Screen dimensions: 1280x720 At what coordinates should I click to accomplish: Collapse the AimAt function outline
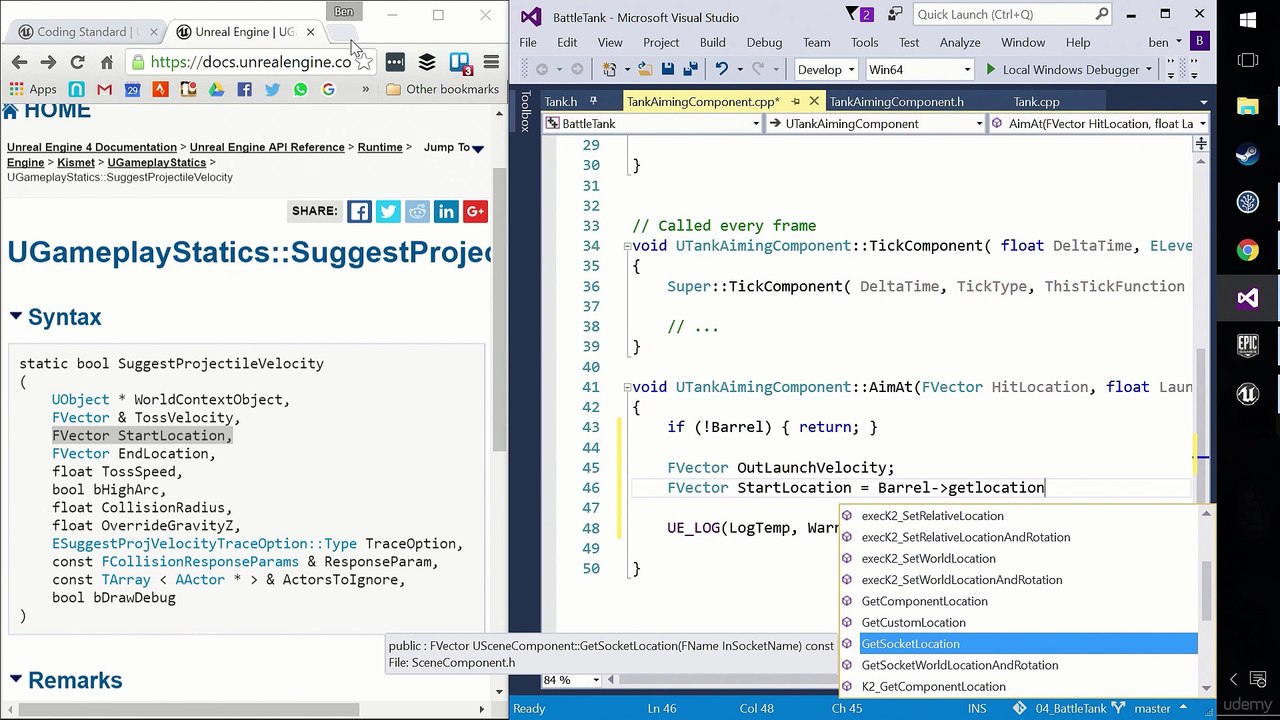[627, 387]
